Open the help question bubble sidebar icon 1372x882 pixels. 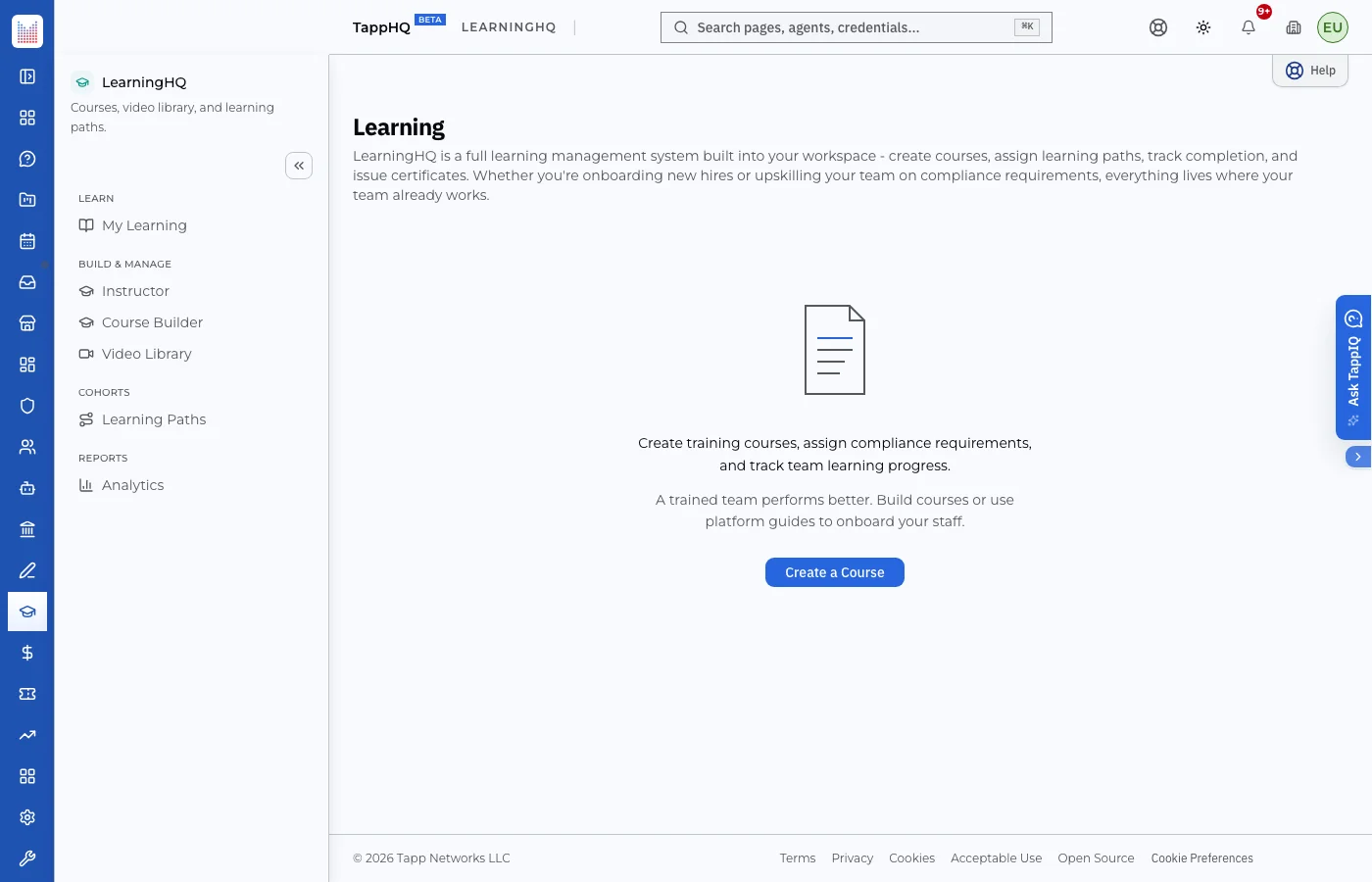coord(27,159)
